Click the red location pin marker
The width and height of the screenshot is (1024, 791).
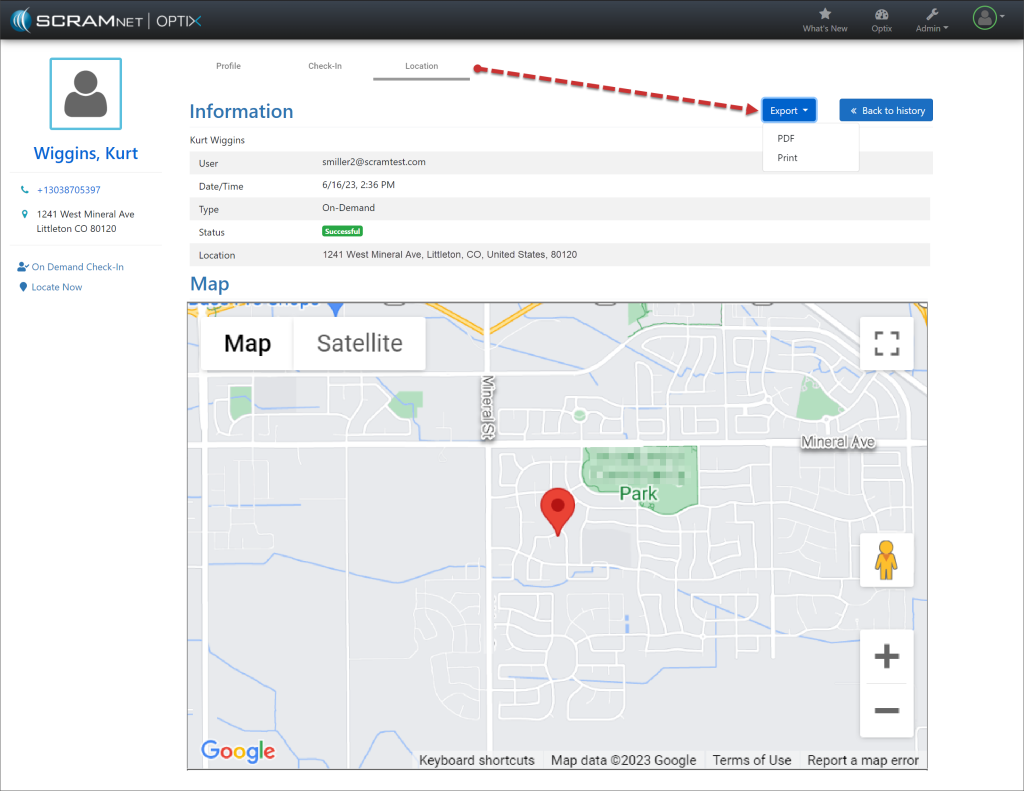(x=557, y=510)
